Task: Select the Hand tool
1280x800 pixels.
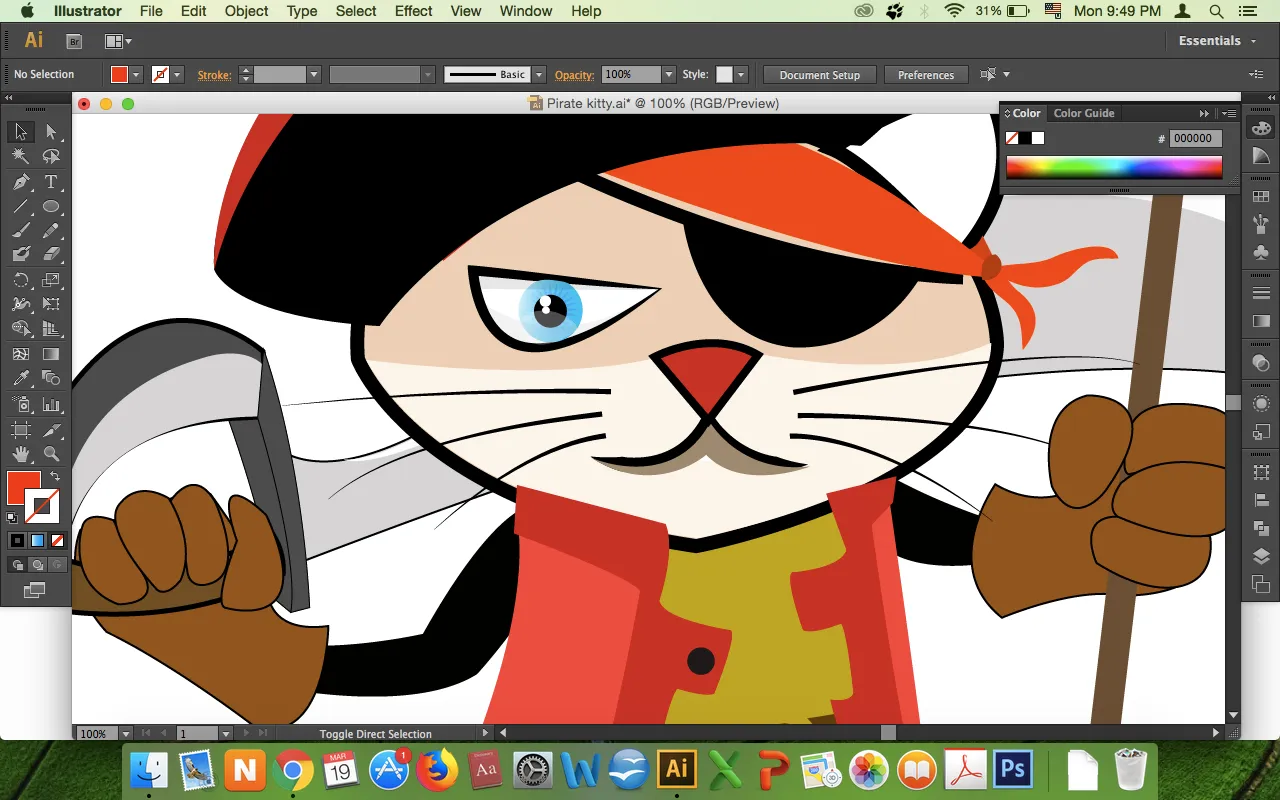Action: [21, 455]
